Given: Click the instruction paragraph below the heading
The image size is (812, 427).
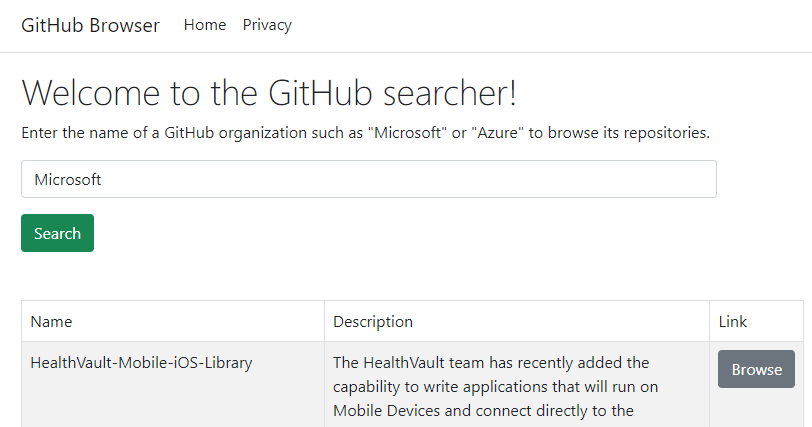Looking at the screenshot, I should (366, 133).
